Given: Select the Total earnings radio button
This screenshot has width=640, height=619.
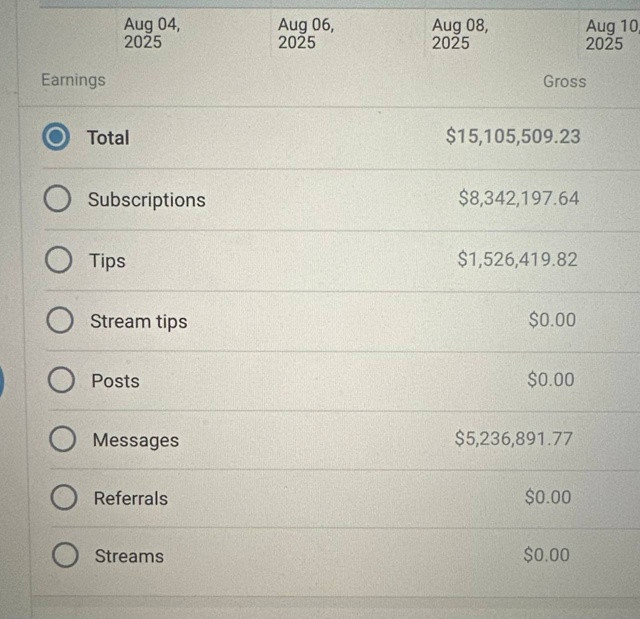Looking at the screenshot, I should (56, 136).
